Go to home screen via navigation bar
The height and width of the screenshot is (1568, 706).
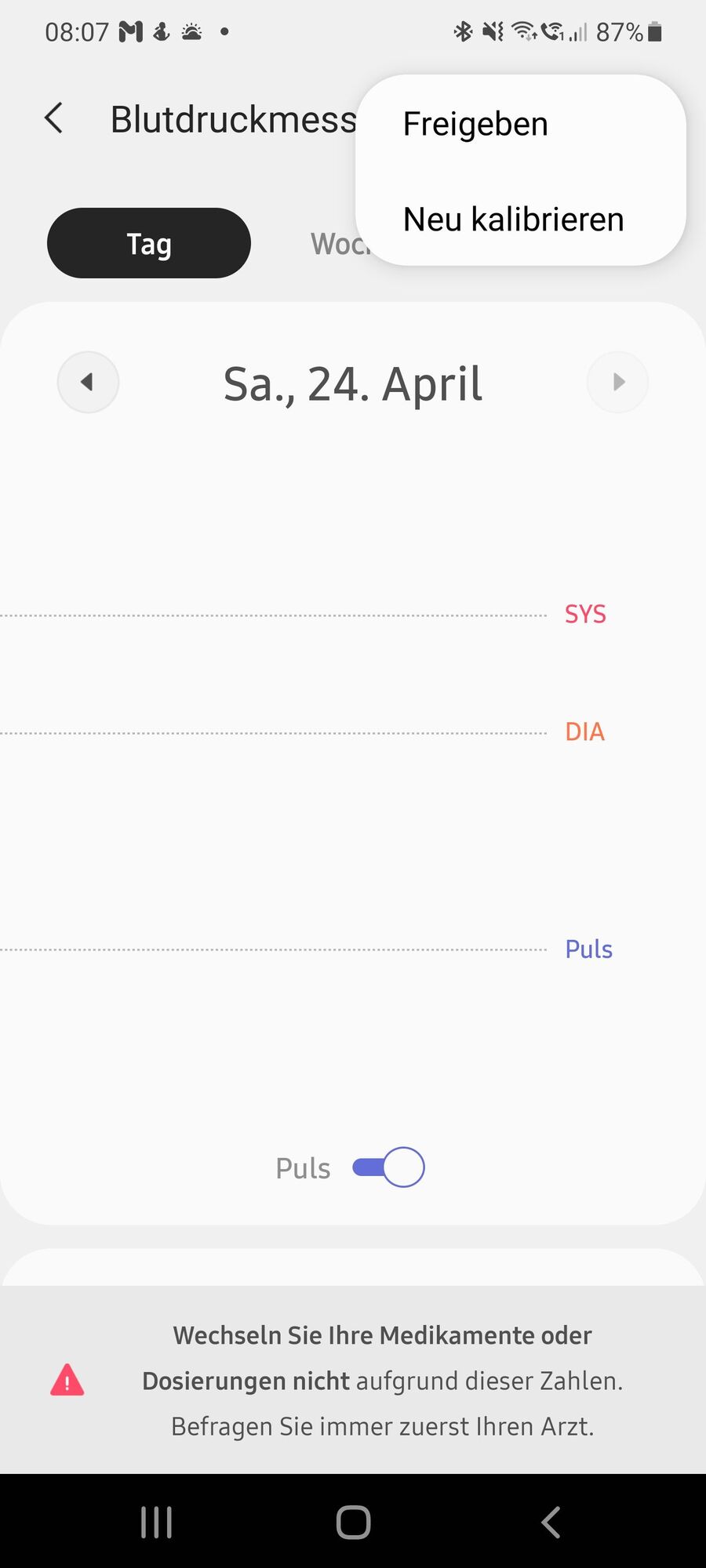[353, 1523]
